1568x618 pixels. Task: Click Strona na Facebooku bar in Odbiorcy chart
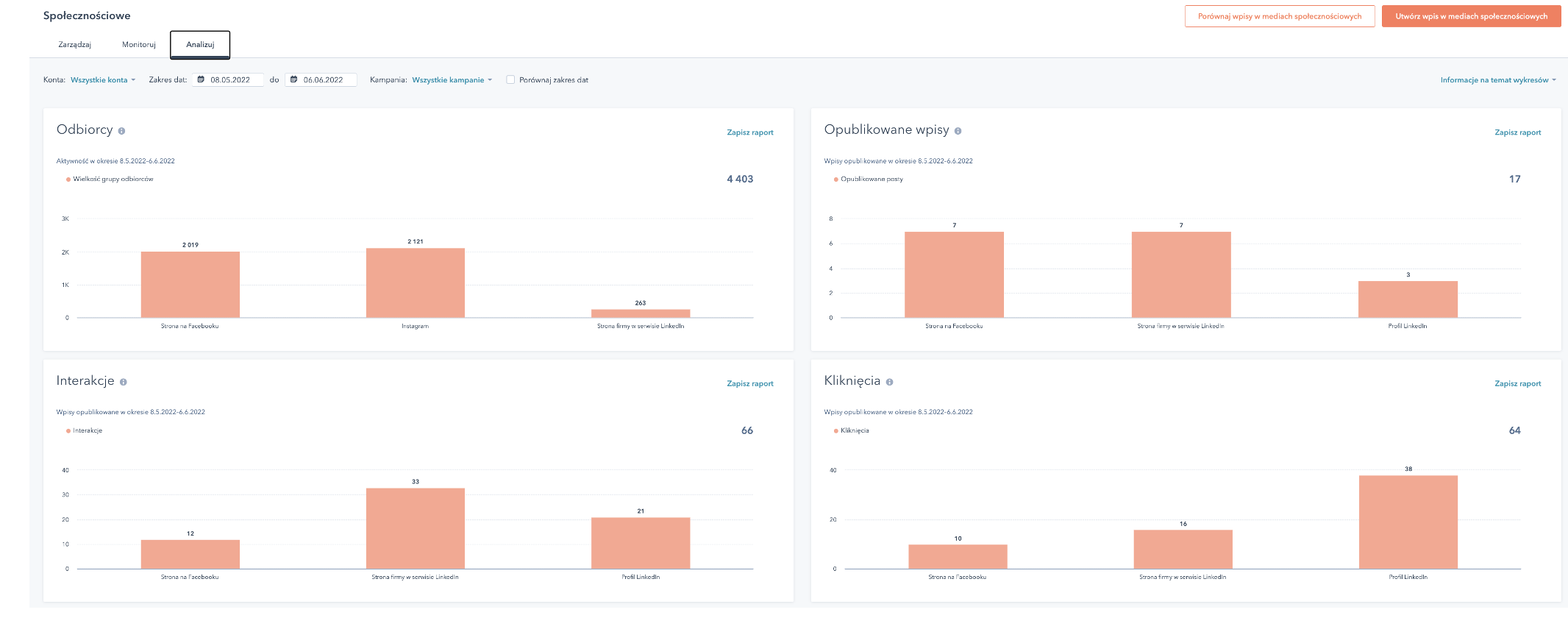[190, 285]
